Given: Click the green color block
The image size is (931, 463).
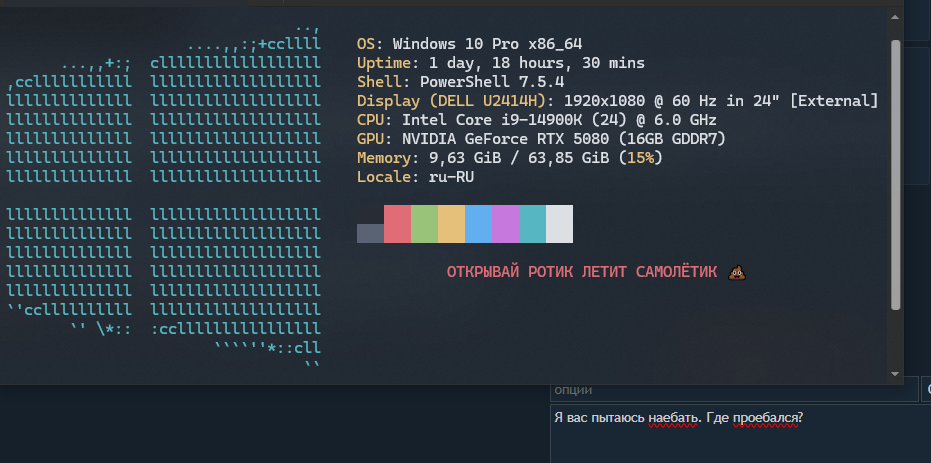Looking at the screenshot, I should (425, 224).
